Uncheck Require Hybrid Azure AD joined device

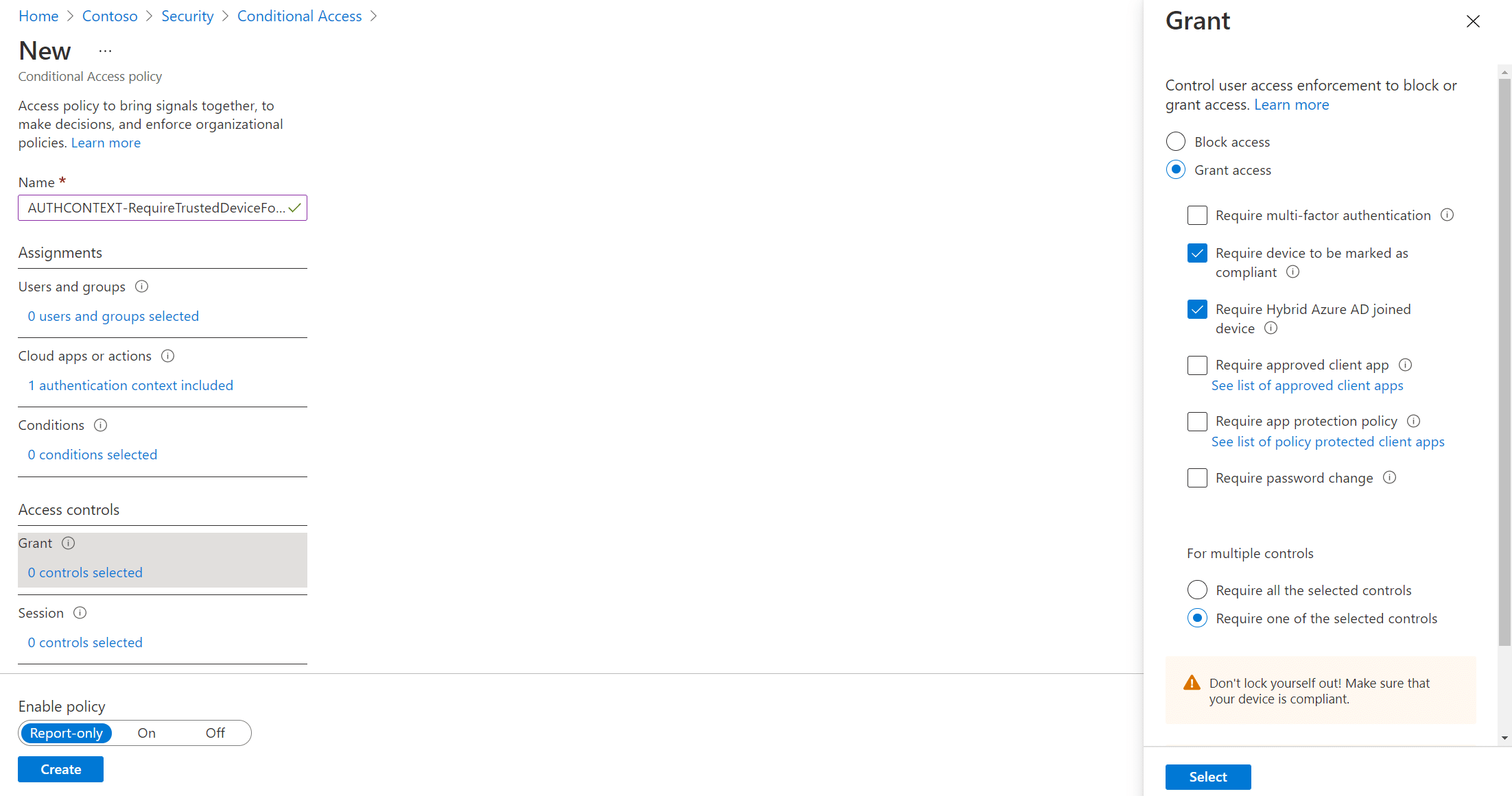pyautogui.click(x=1197, y=309)
